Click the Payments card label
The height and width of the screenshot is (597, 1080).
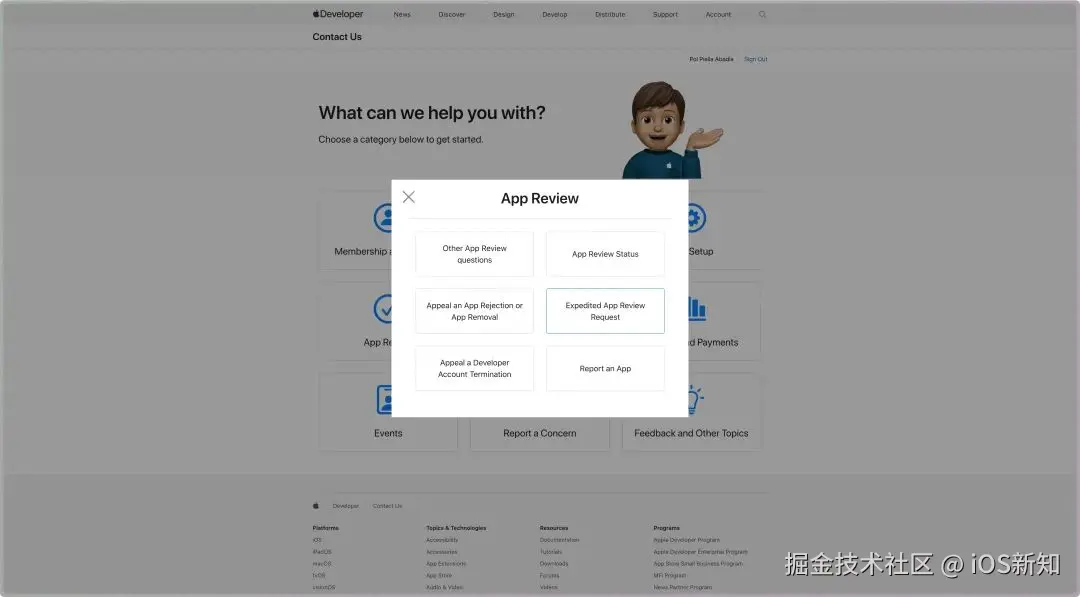[x=714, y=342]
